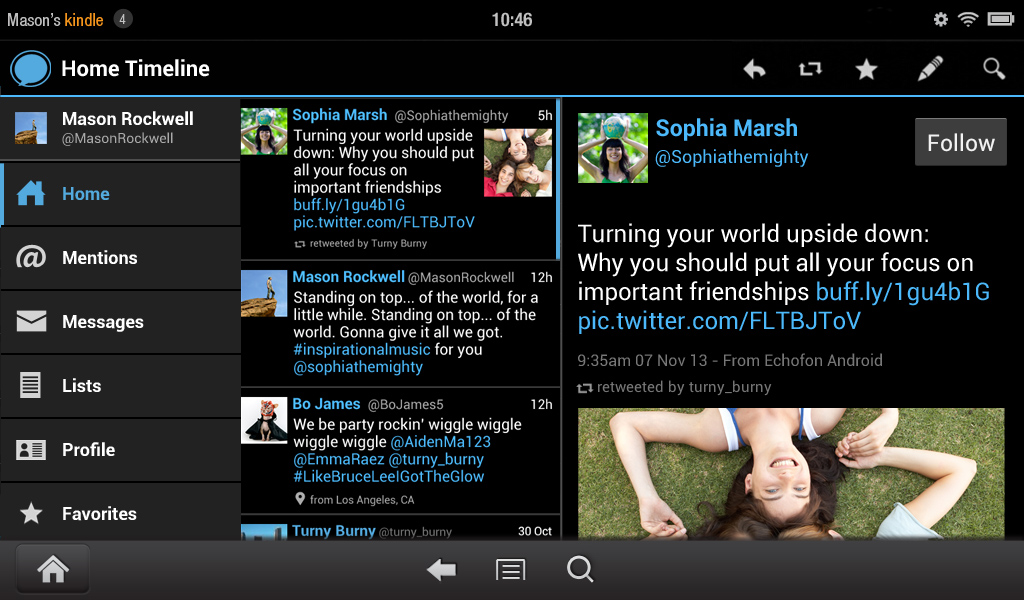Open the pic.twitter.com photo link
The height and width of the screenshot is (600, 1024).
(717, 320)
